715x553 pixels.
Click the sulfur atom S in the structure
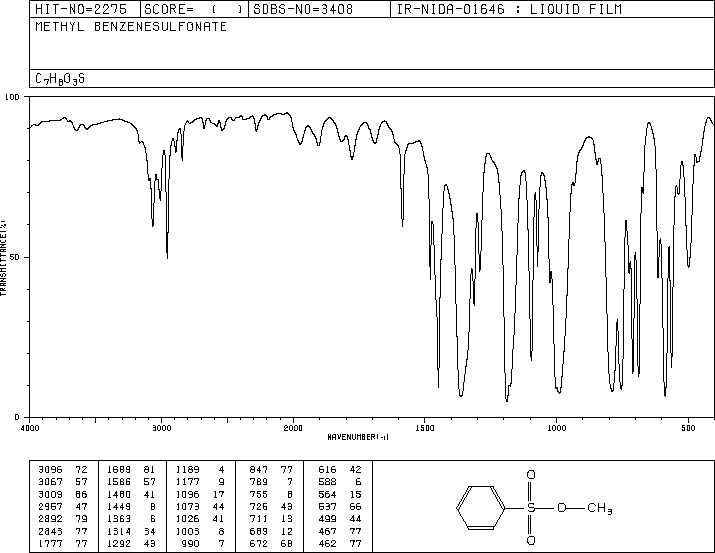pyautogui.click(x=531, y=507)
